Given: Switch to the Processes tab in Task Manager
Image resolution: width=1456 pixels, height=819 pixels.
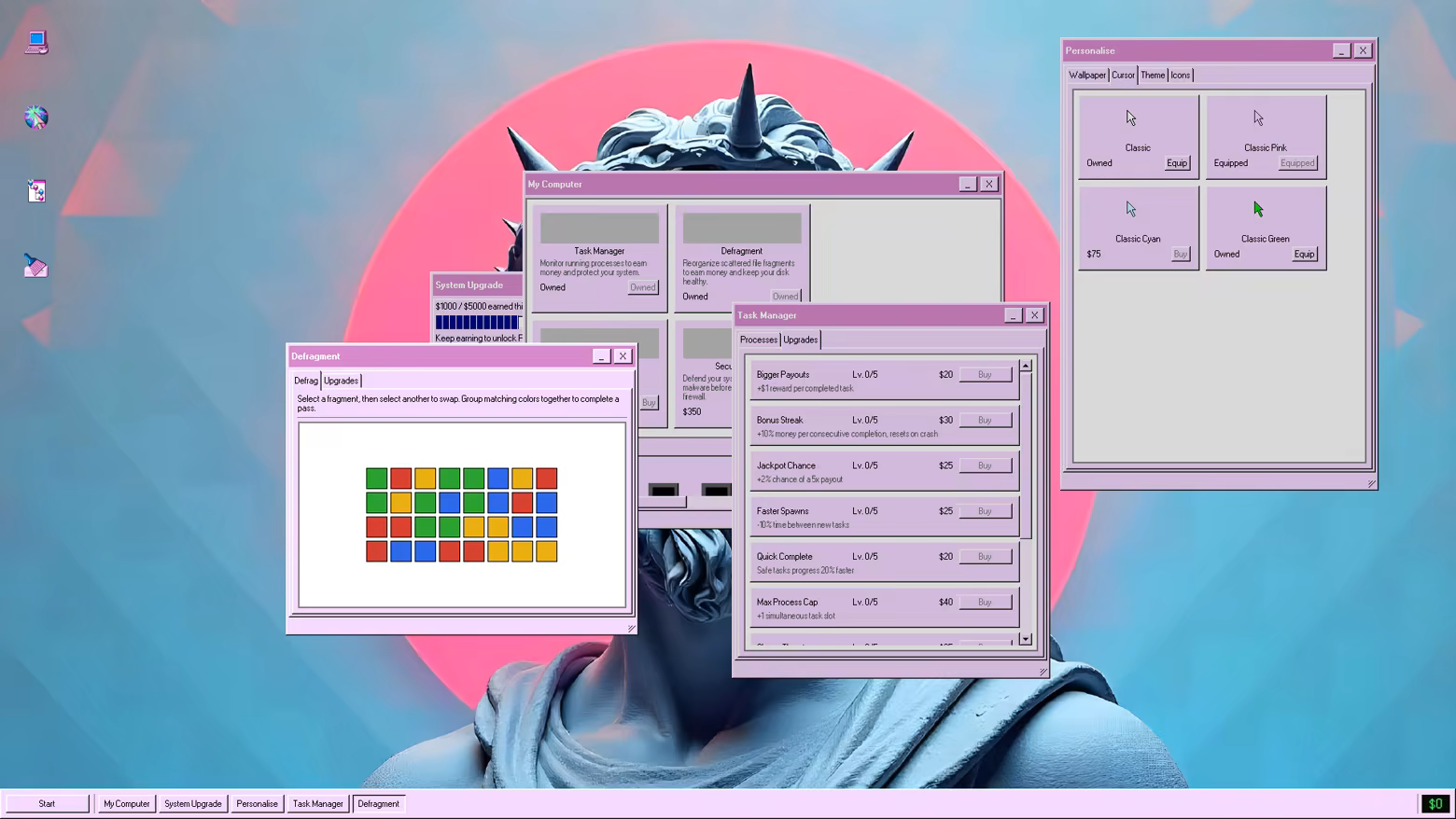Looking at the screenshot, I should (x=759, y=340).
